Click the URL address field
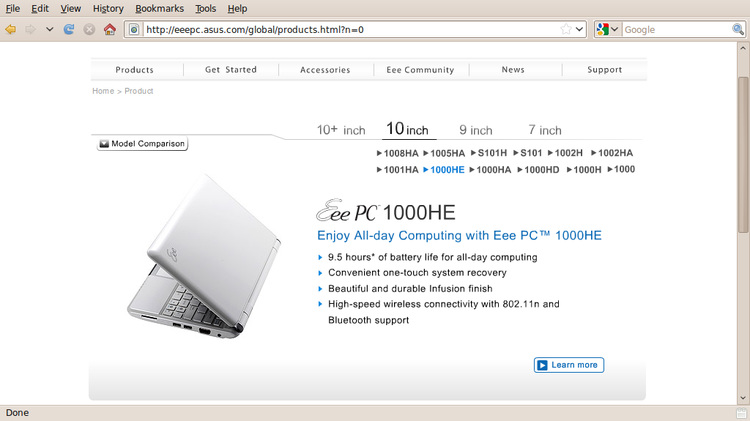Image resolution: width=750 pixels, height=421 pixels. click(x=352, y=30)
